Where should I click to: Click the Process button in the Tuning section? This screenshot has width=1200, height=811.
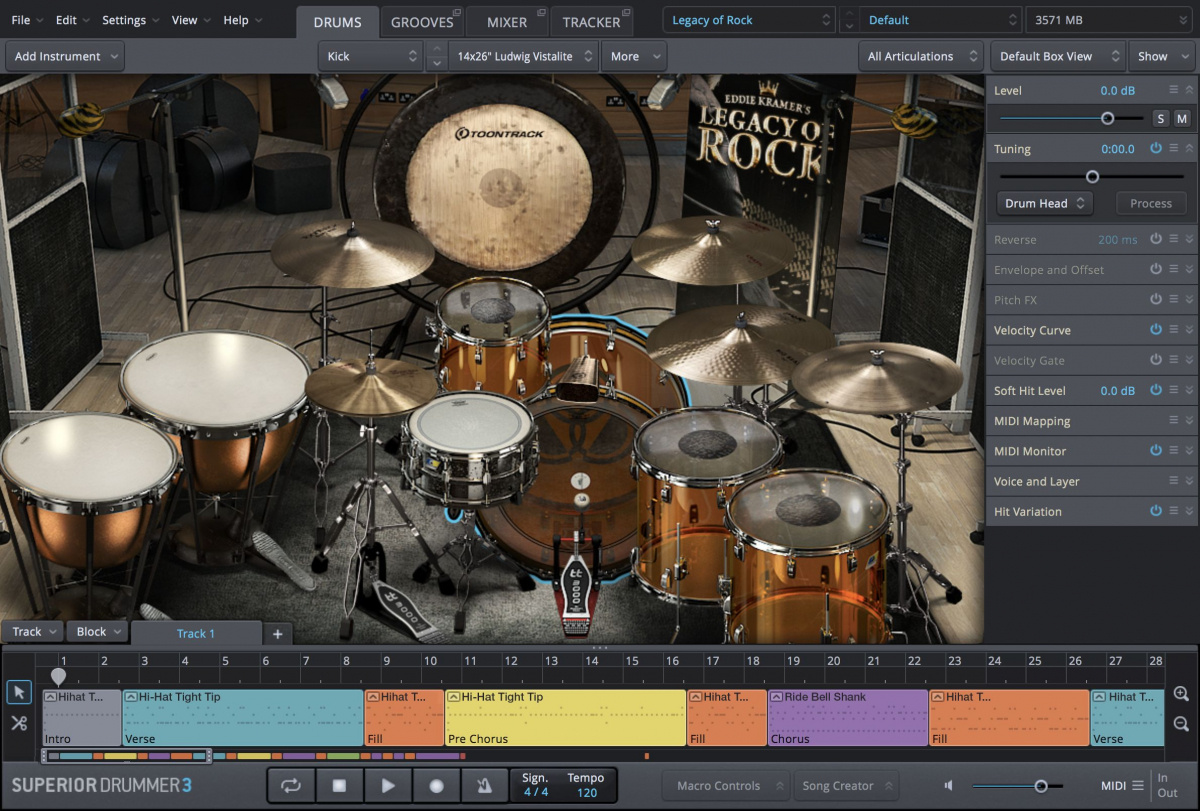(1150, 203)
